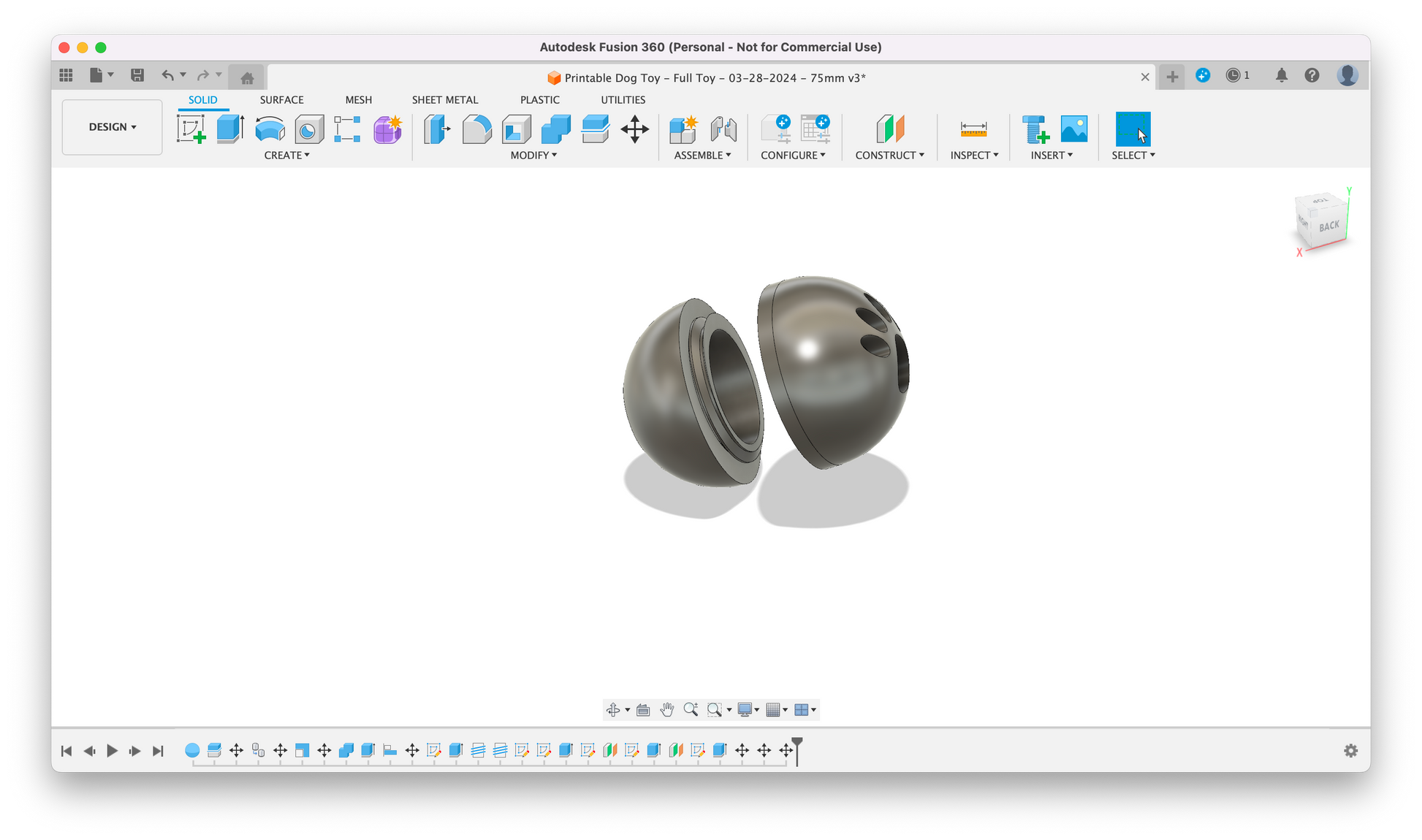Click the Fillet tool icon
1422x840 pixels.
pos(476,129)
